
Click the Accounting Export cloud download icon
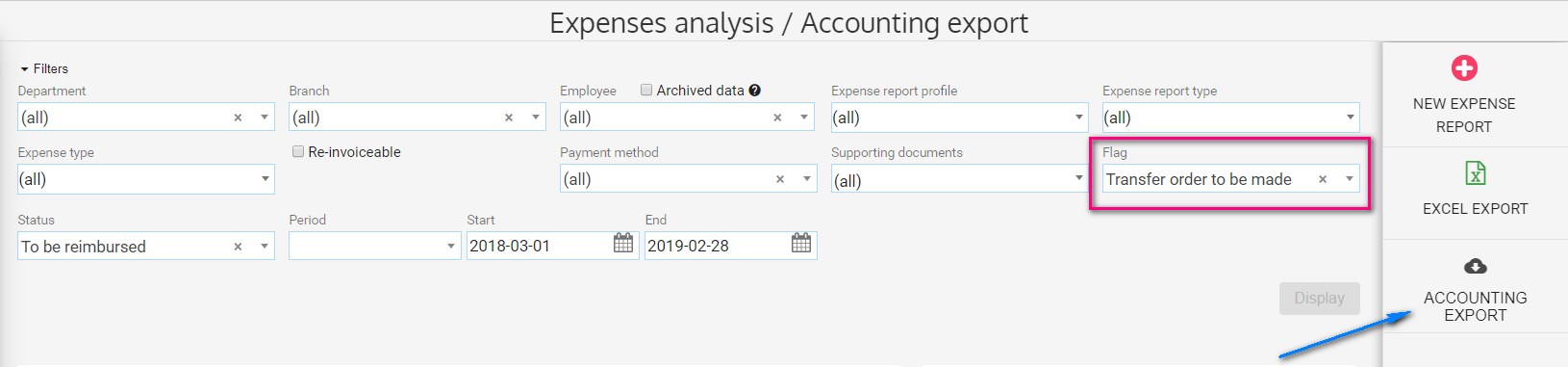[x=1476, y=267]
